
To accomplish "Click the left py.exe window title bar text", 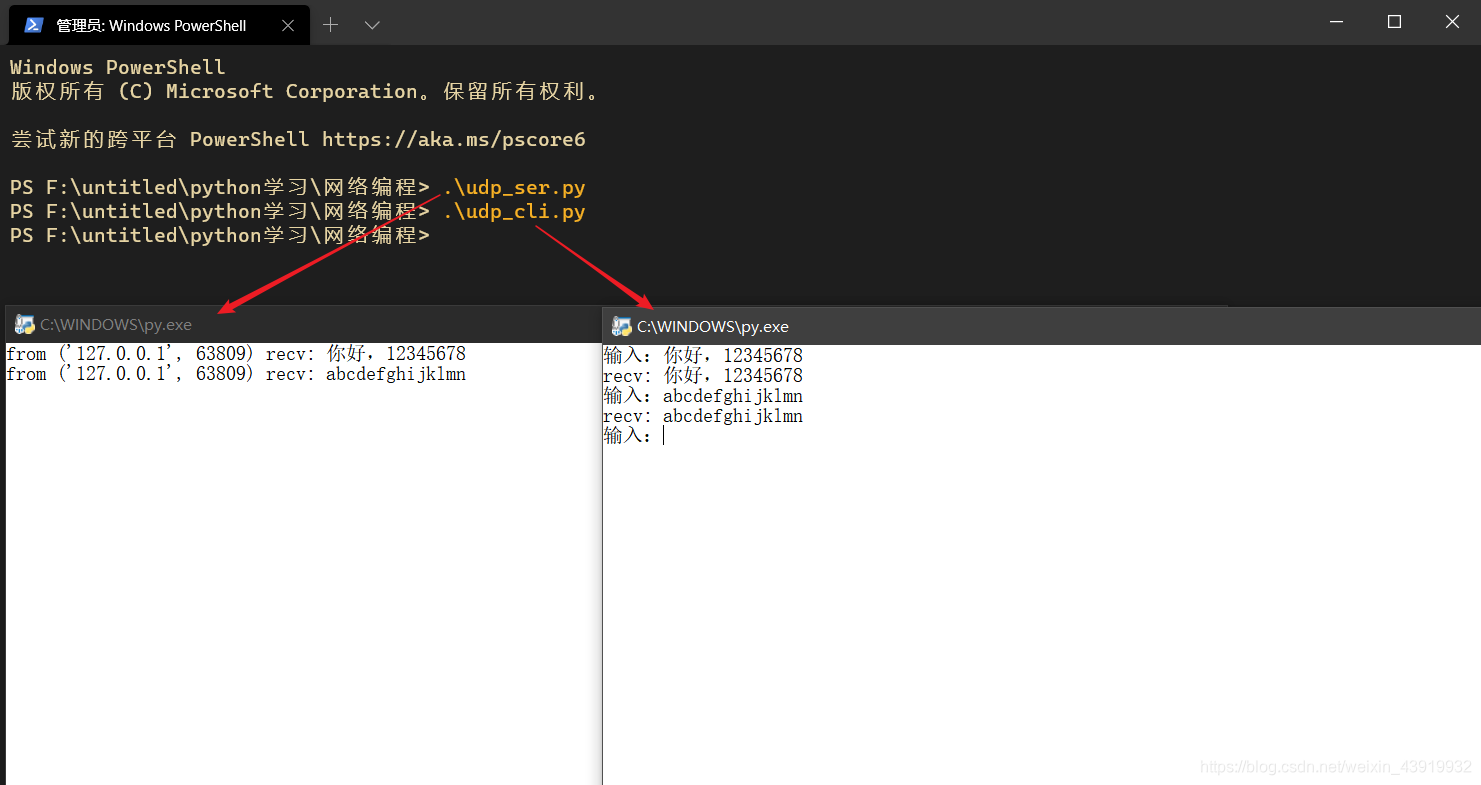I will coord(116,324).
